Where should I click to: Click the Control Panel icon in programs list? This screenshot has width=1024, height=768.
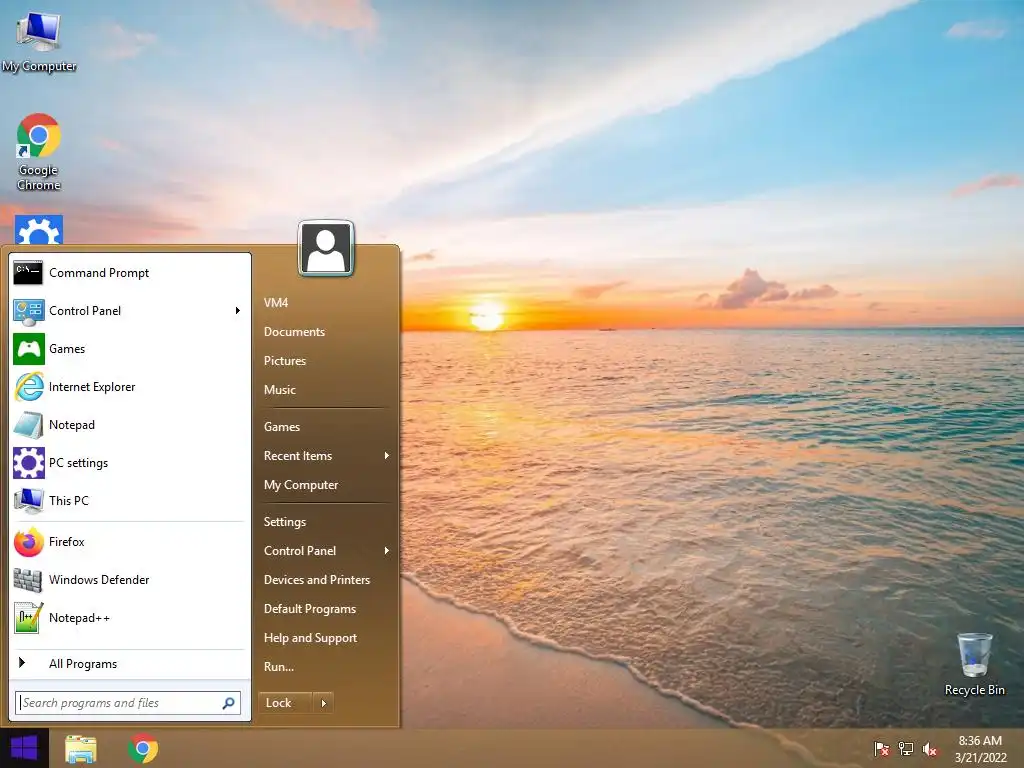(28, 312)
